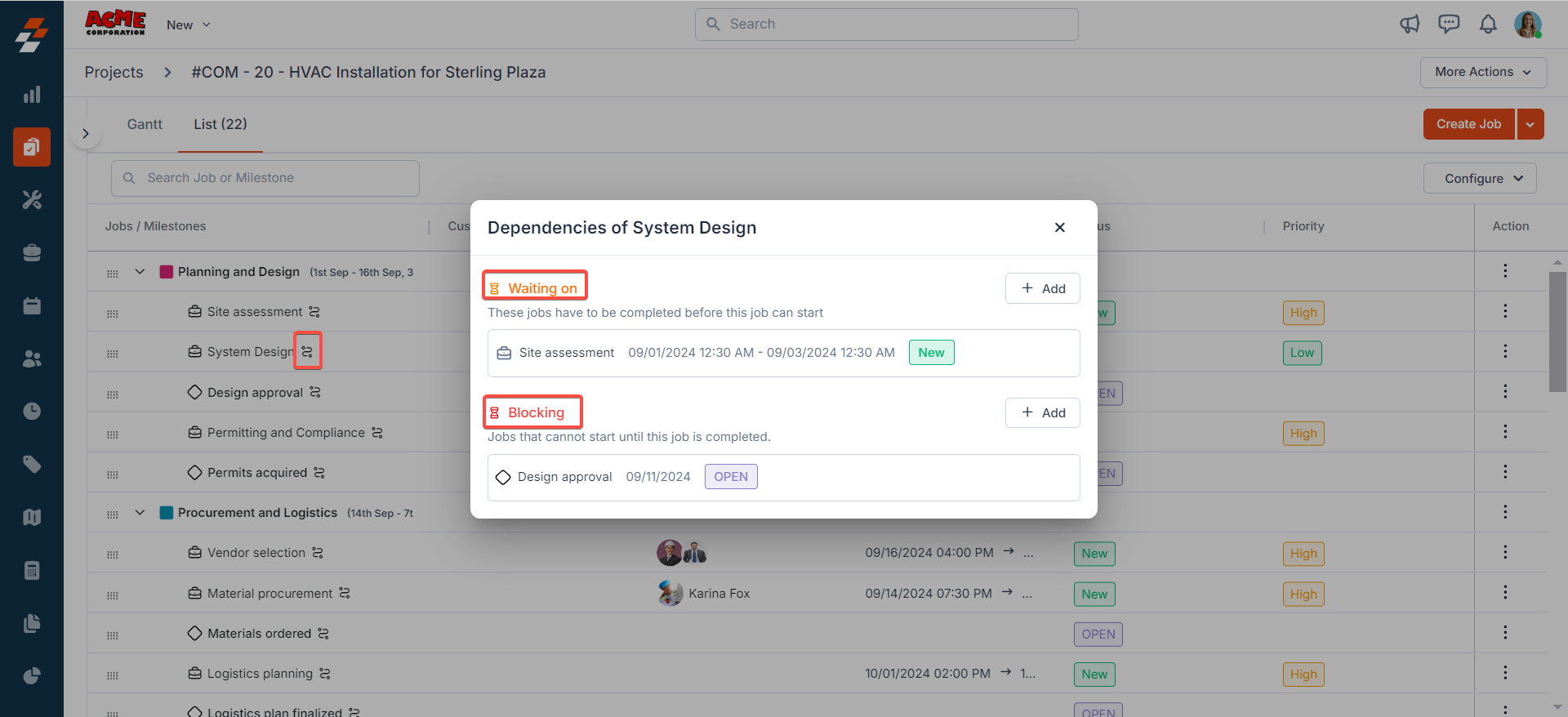Open dependencies icon next to Site assessment
This screenshot has height=717, width=1568.
pos(314,312)
